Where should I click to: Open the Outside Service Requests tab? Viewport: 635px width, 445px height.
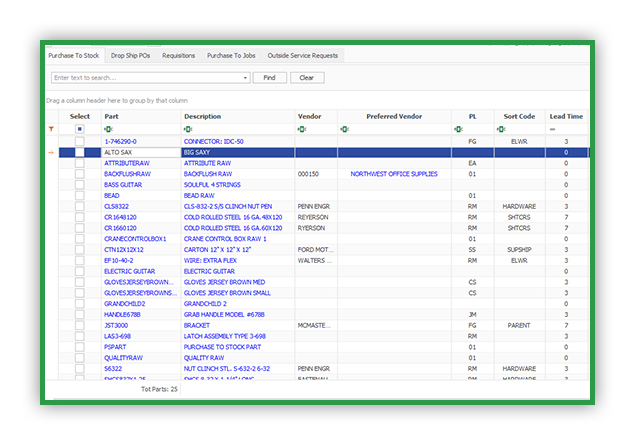tap(303, 55)
